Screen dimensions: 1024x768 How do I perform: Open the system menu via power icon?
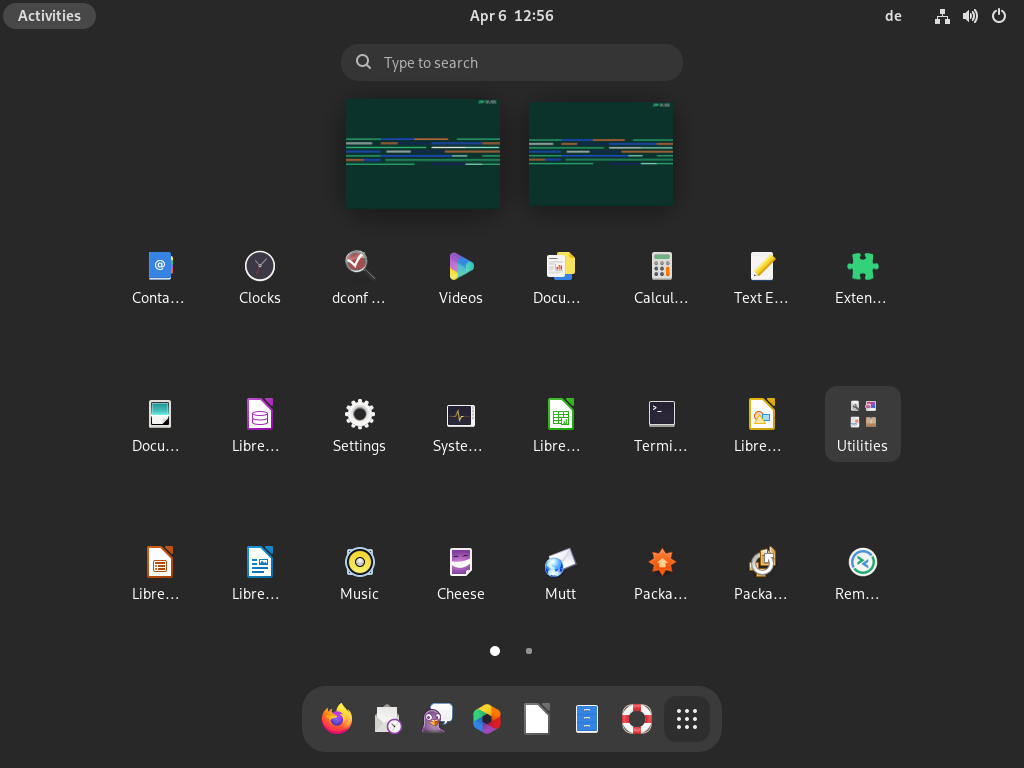(998, 16)
